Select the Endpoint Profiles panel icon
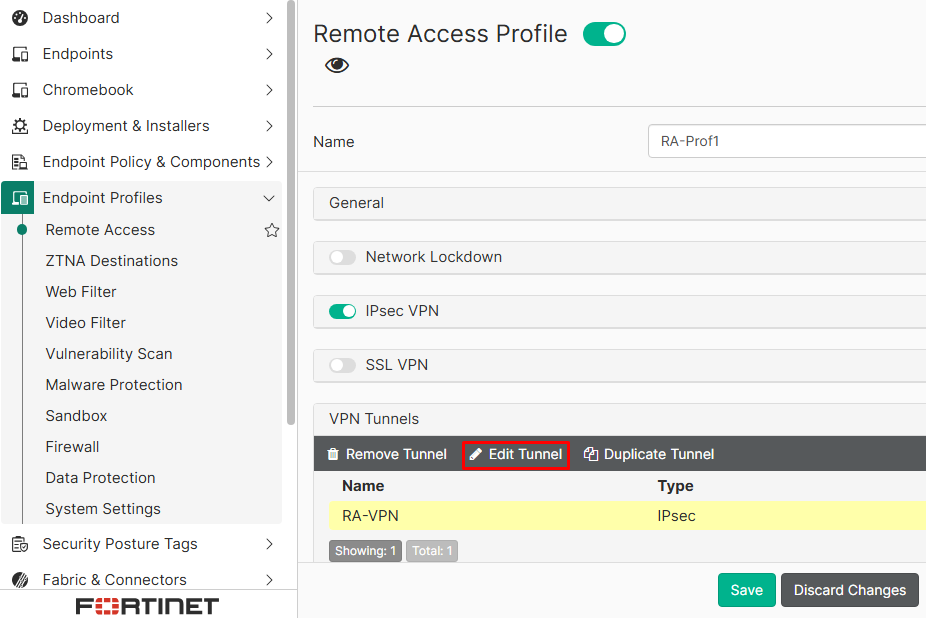The image size is (926, 618). (x=17, y=197)
